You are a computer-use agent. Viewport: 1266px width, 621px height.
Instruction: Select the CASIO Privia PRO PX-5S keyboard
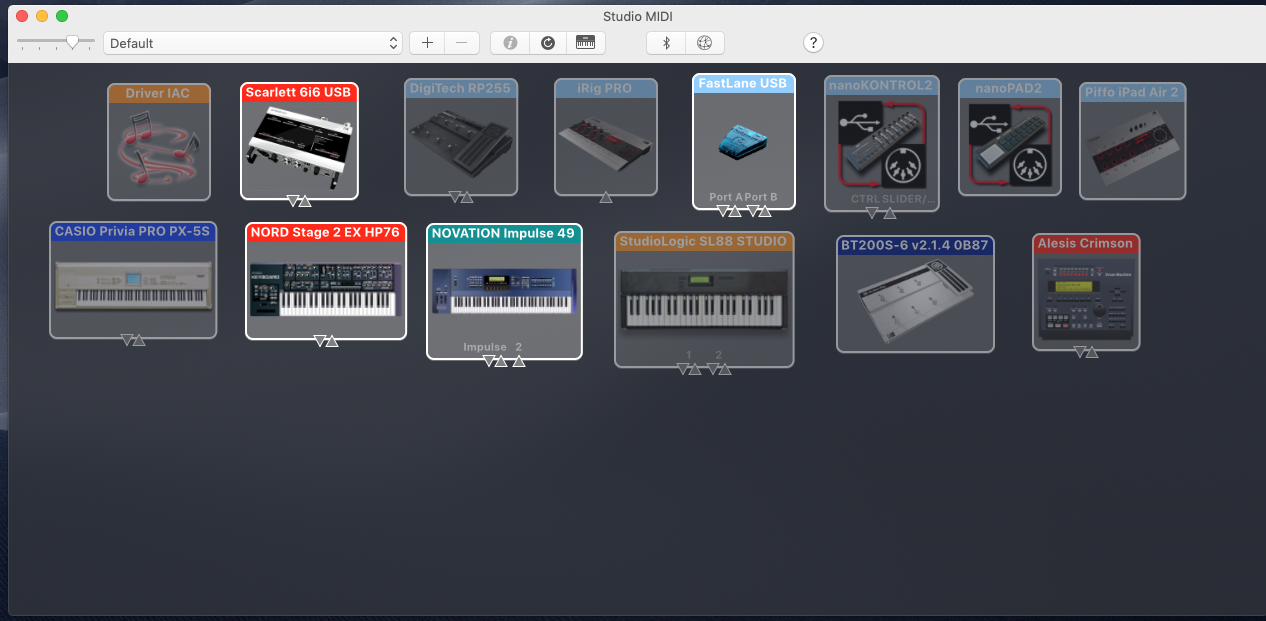click(x=133, y=280)
